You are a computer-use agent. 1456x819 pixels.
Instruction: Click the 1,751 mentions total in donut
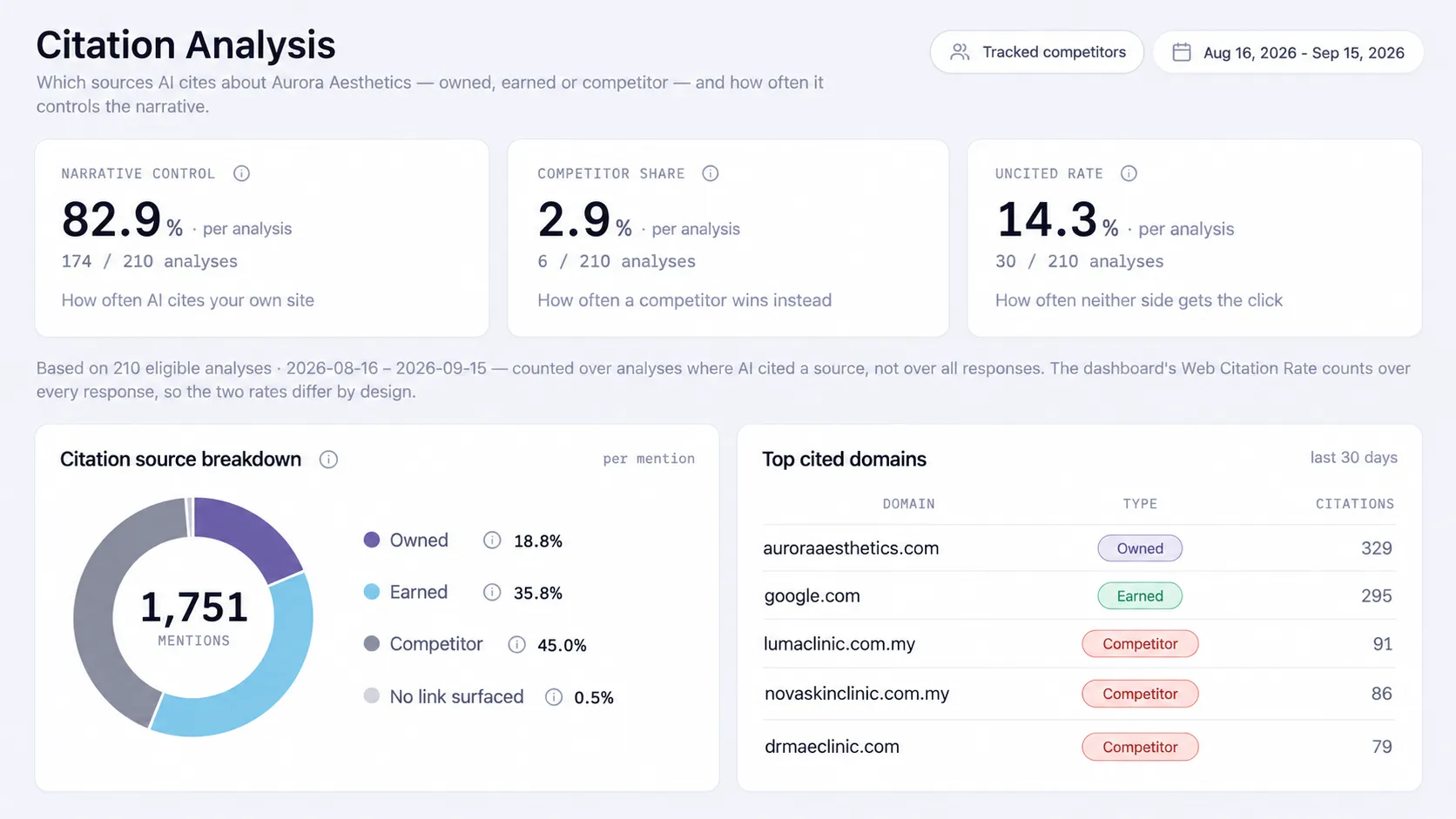tap(193, 608)
